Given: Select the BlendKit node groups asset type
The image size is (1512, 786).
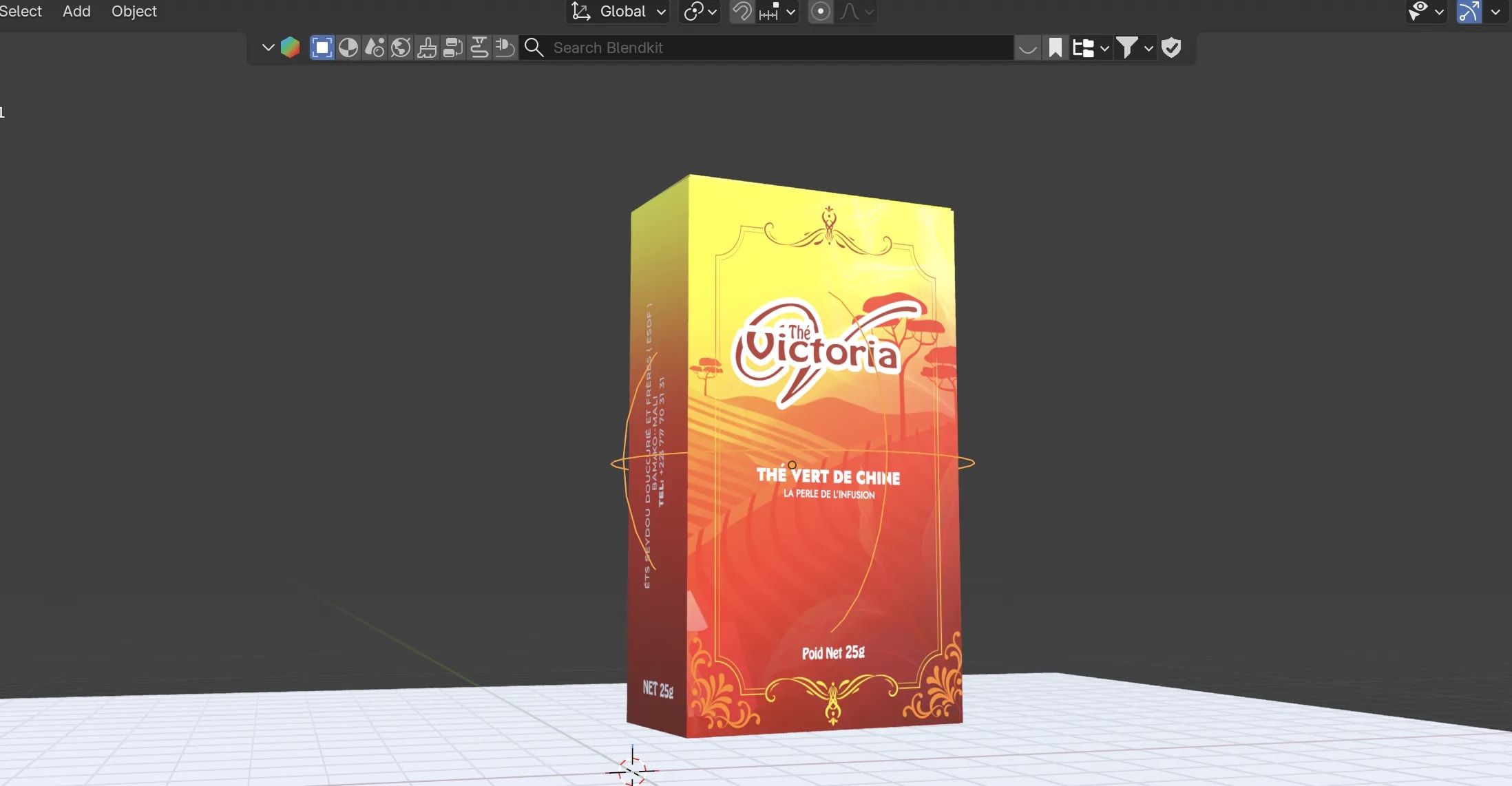Looking at the screenshot, I should coord(453,47).
